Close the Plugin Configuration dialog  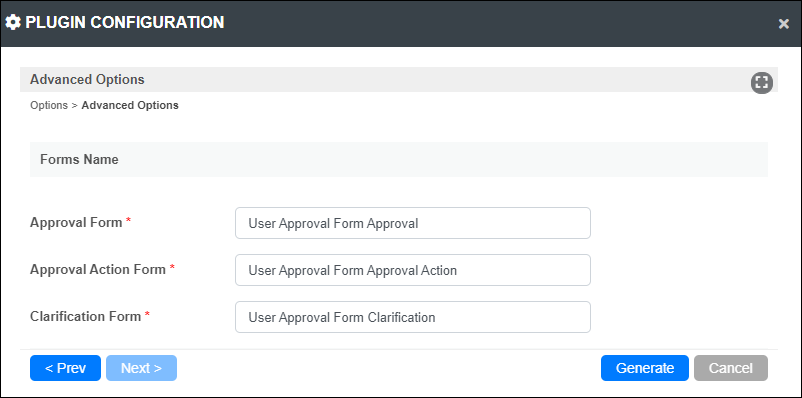784,24
